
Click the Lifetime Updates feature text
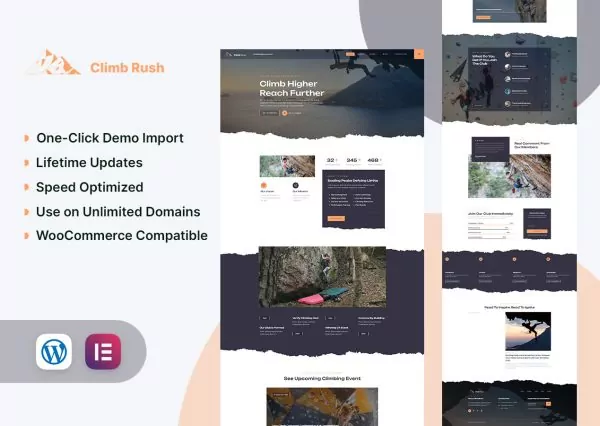pyautogui.click(x=89, y=163)
